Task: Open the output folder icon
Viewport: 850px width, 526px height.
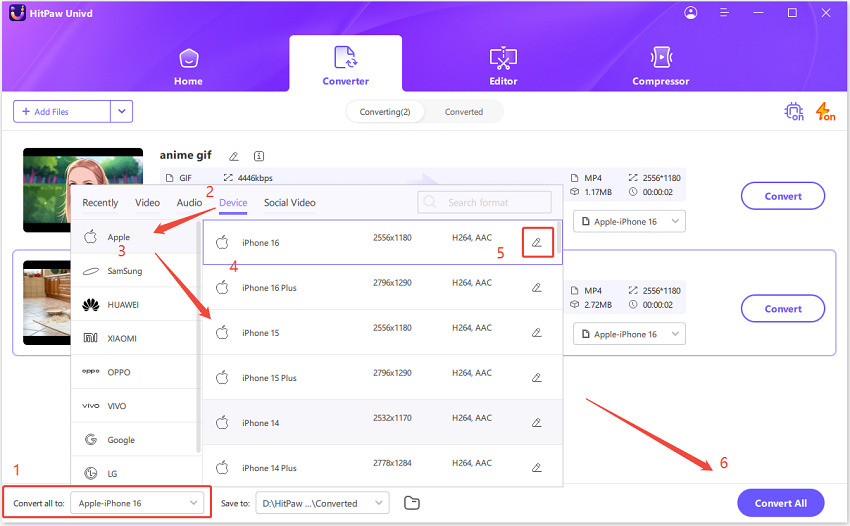Action: [412, 503]
